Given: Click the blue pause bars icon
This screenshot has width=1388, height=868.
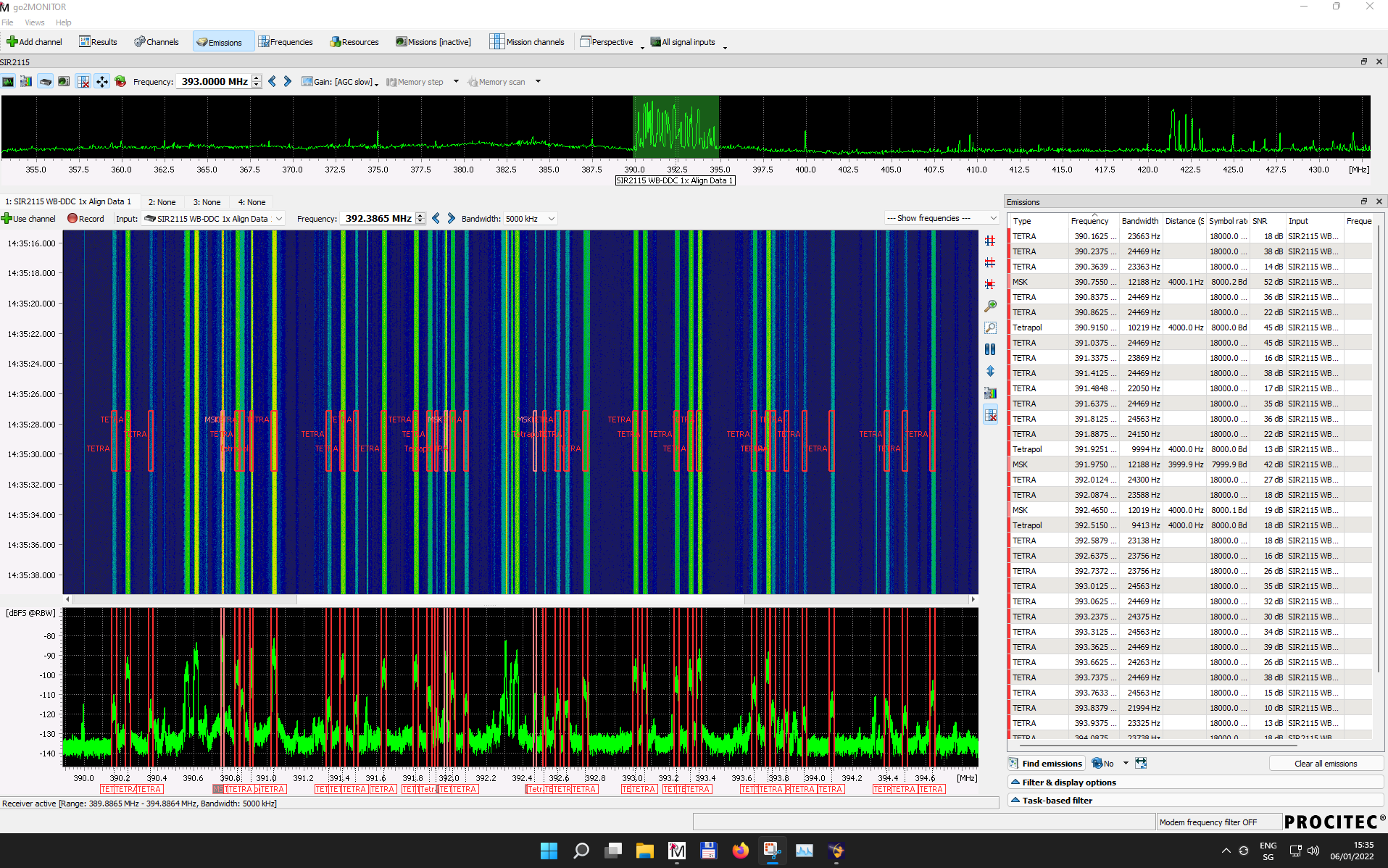Looking at the screenshot, I should pos(990,349).
